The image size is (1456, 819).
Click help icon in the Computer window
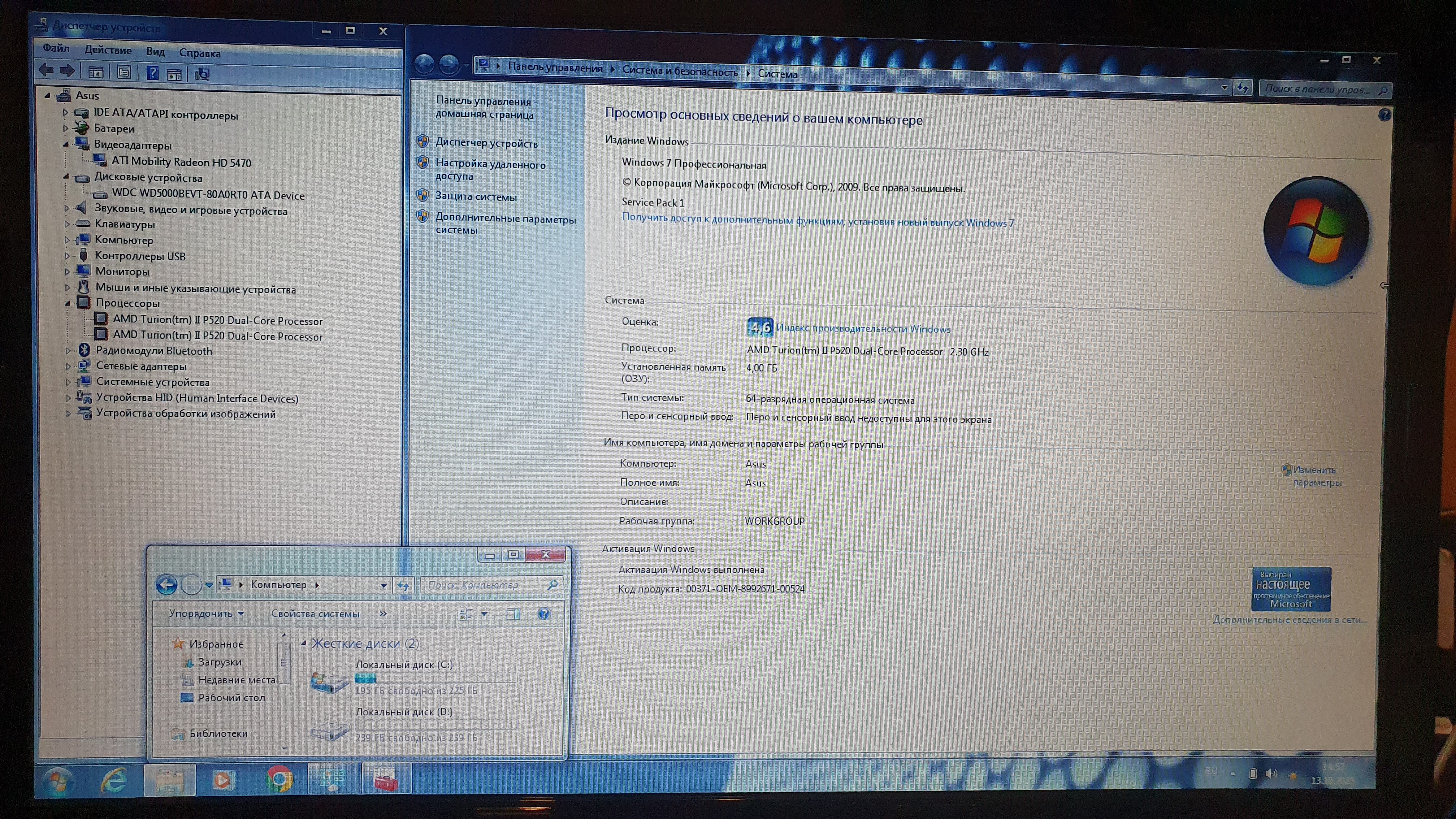(x=544, y=614)
